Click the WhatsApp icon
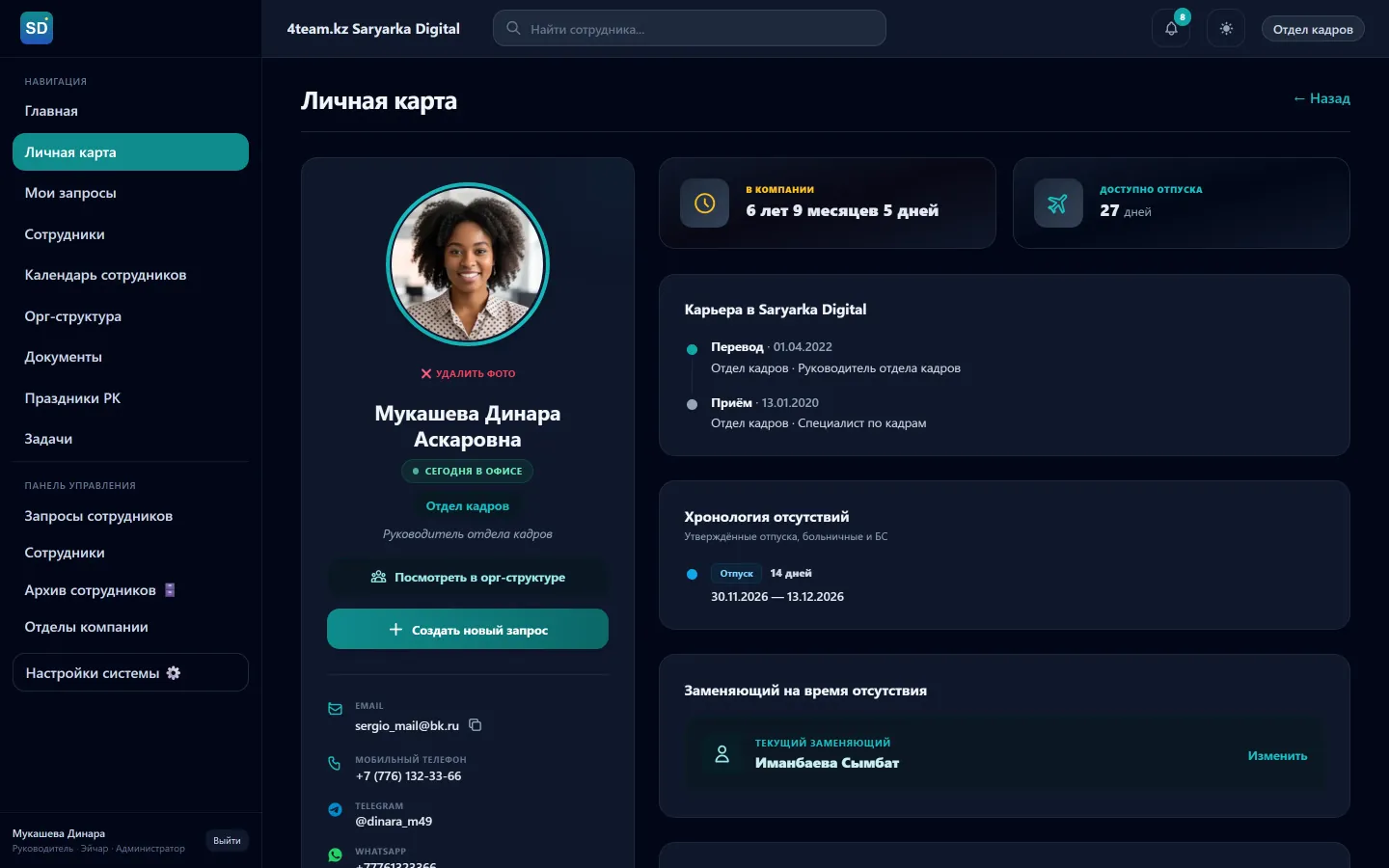Screen dimensions: 1389x868 click(335, 855)
